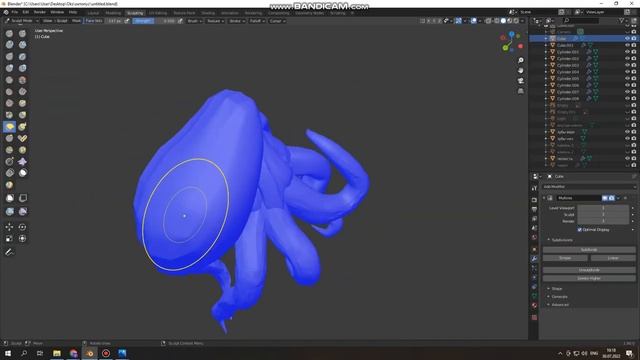The height and width of the screenshot is (360, 640).
Task: Open the outliner filter funnel
Action: tap(621, 20)
